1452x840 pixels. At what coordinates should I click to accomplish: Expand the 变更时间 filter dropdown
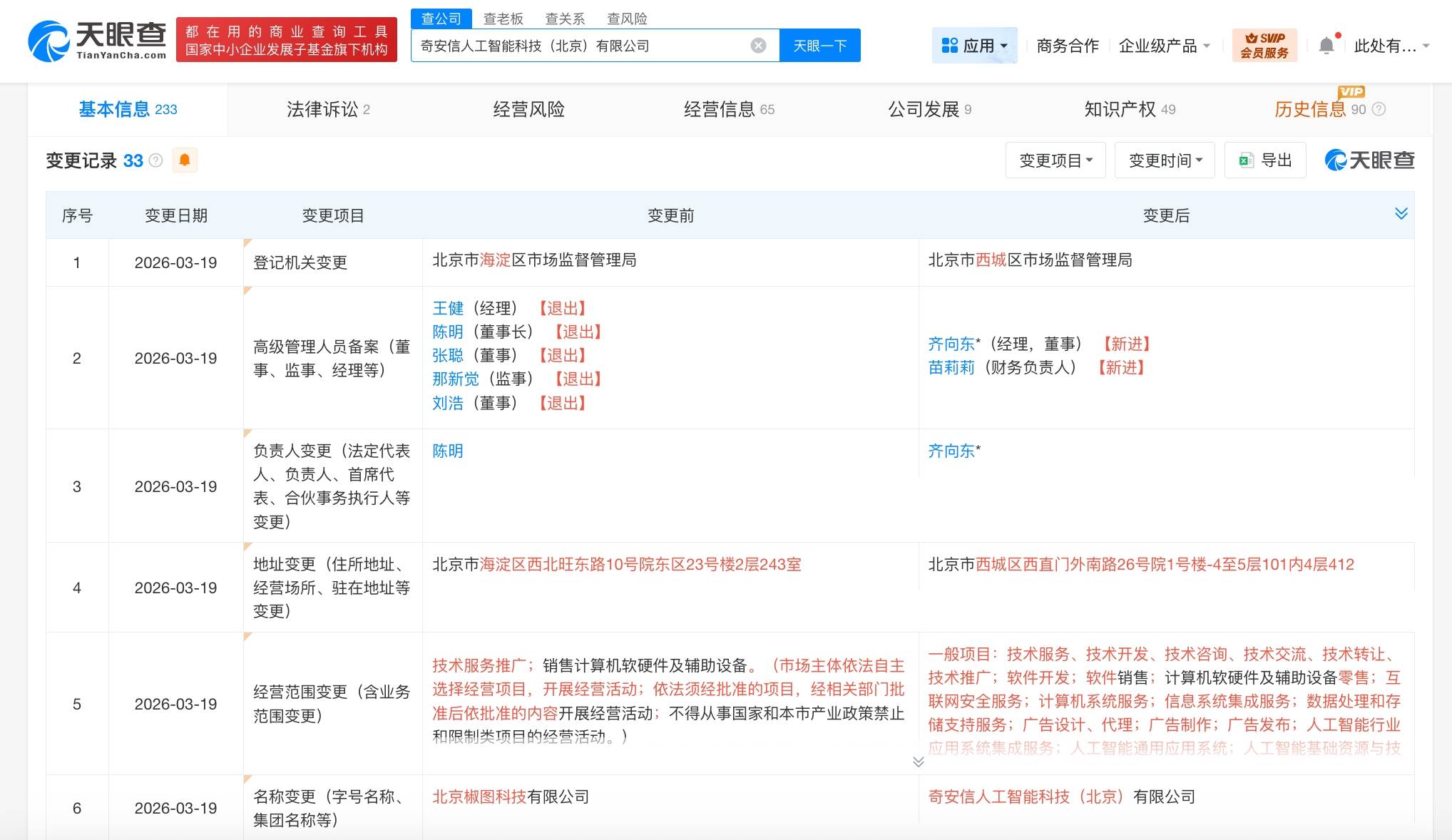point(1165,160)
